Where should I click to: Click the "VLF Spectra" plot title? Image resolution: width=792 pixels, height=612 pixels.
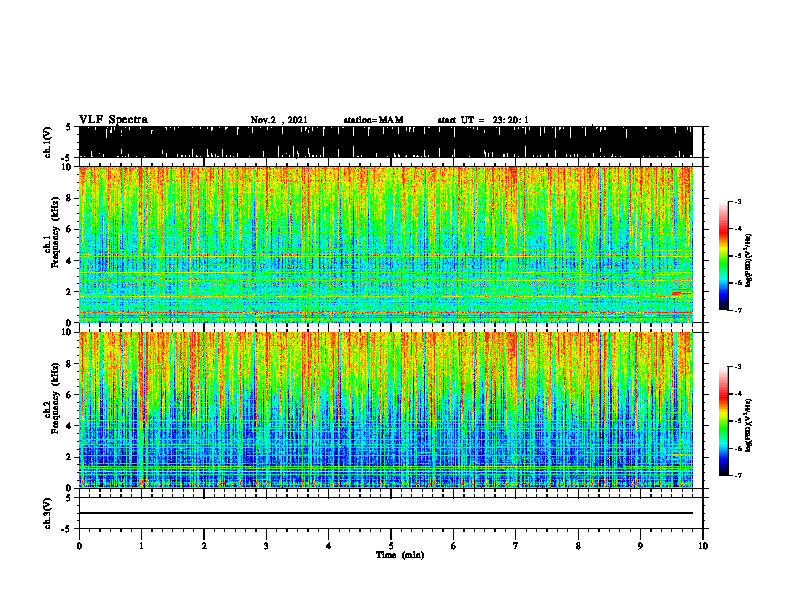tap(113, 120)
